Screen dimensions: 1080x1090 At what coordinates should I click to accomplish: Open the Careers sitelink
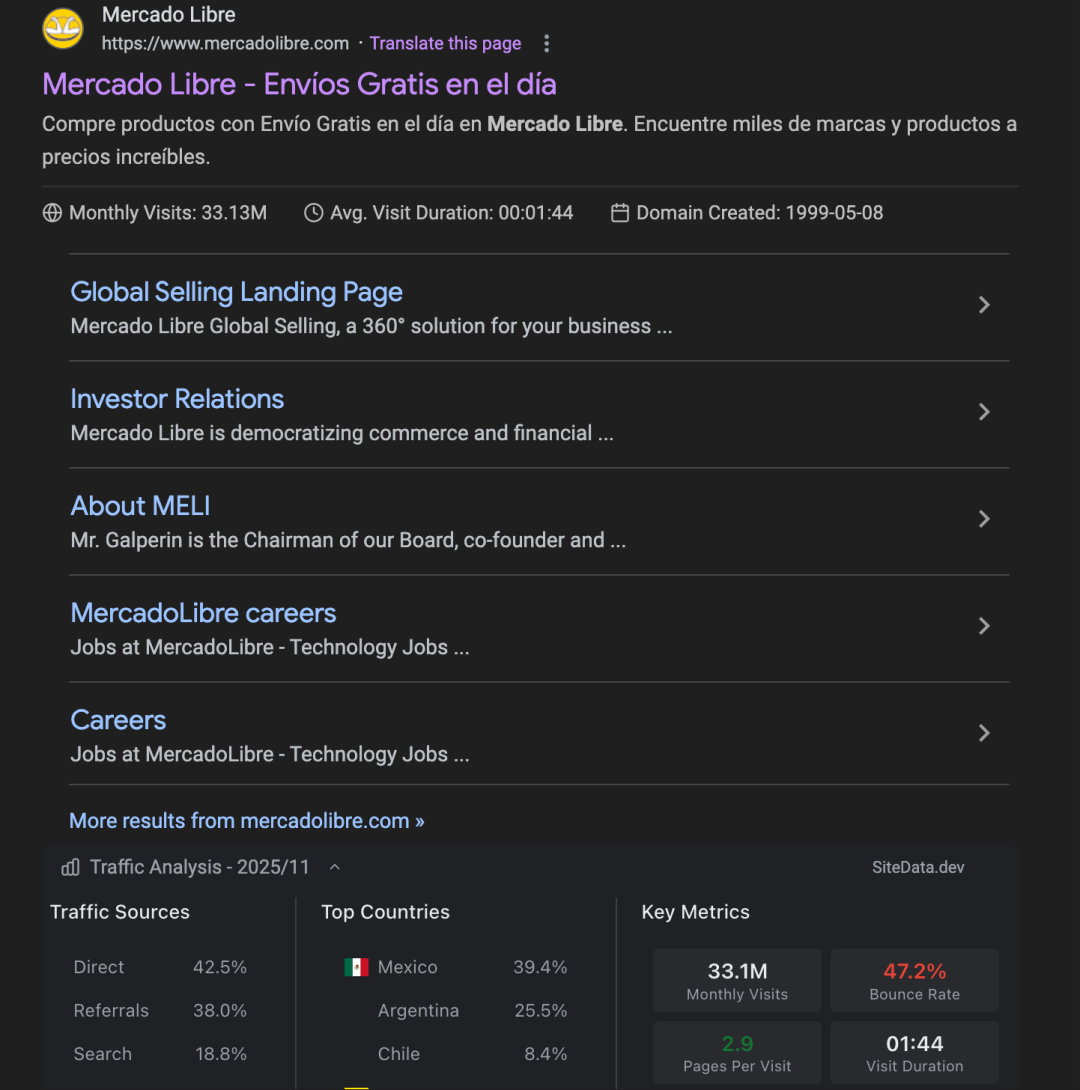tap(118, 720)
